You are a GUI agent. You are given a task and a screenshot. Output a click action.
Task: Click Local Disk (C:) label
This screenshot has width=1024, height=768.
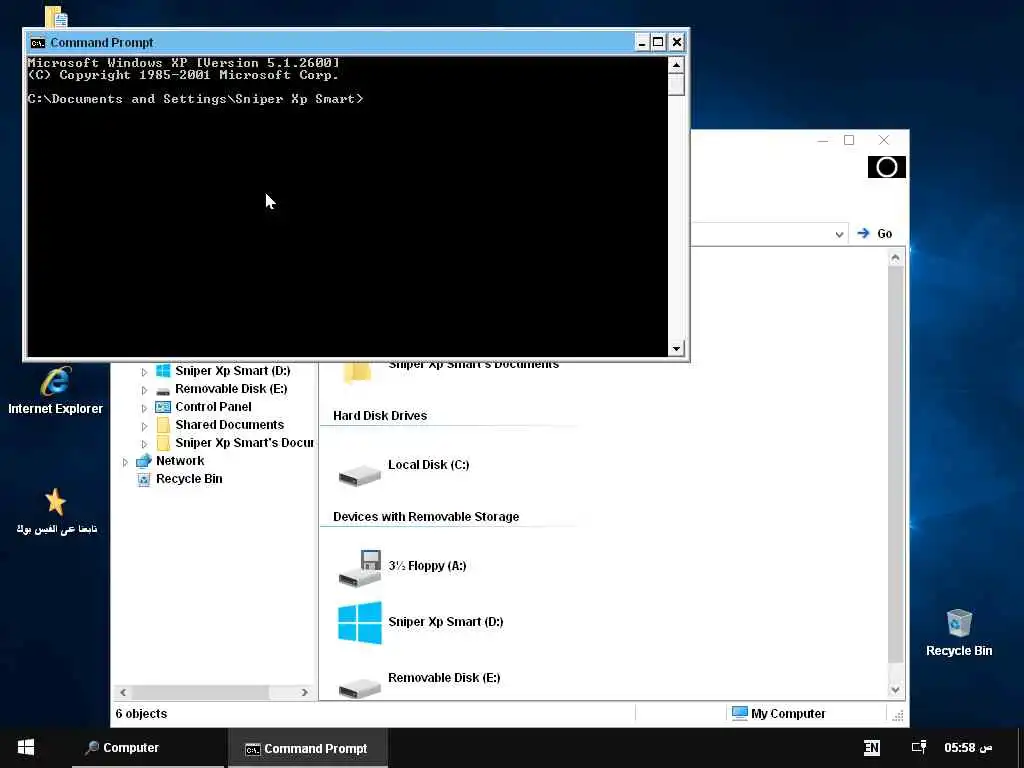428,464
